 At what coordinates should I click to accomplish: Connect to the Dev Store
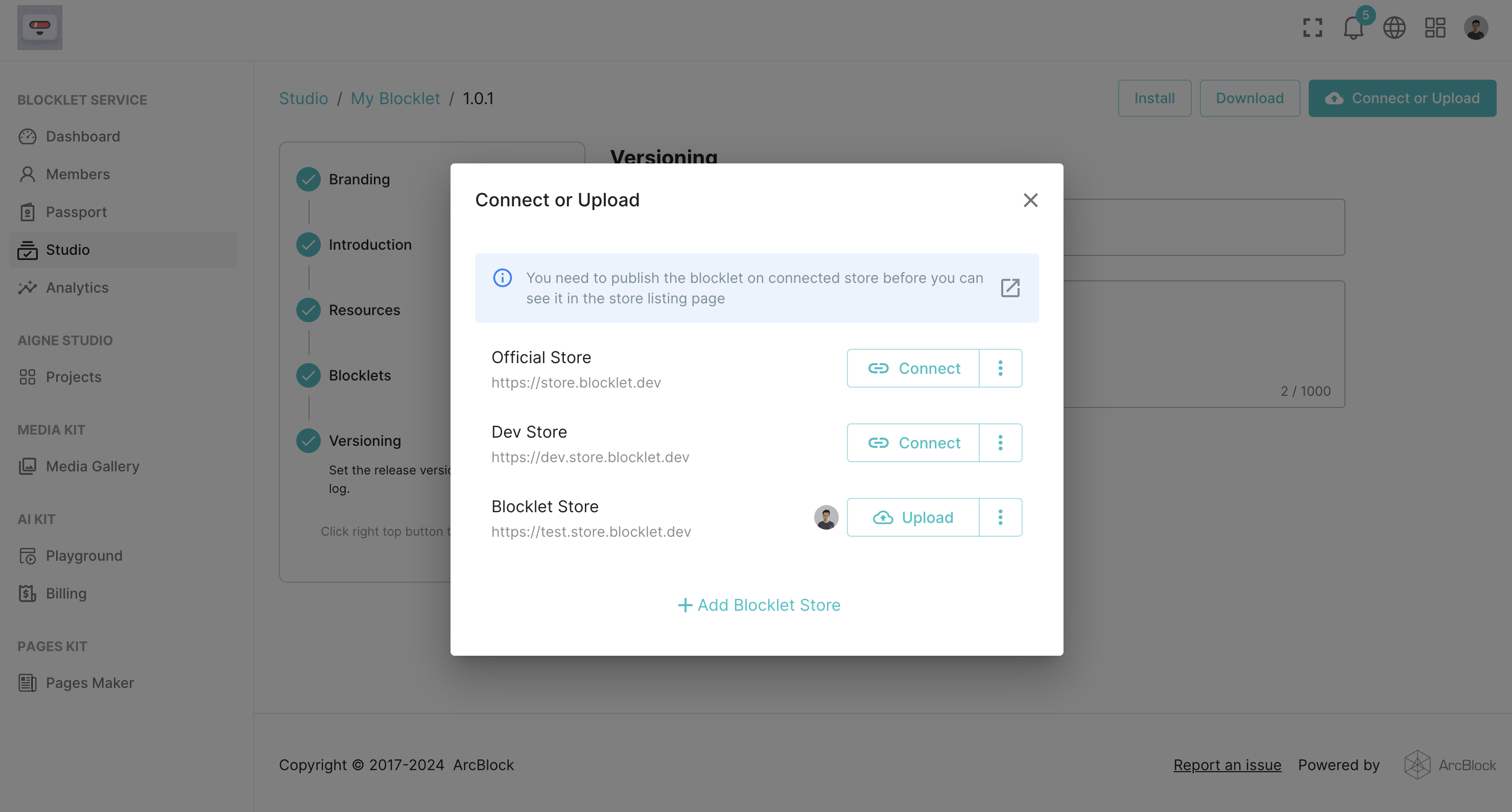[913, 443]
